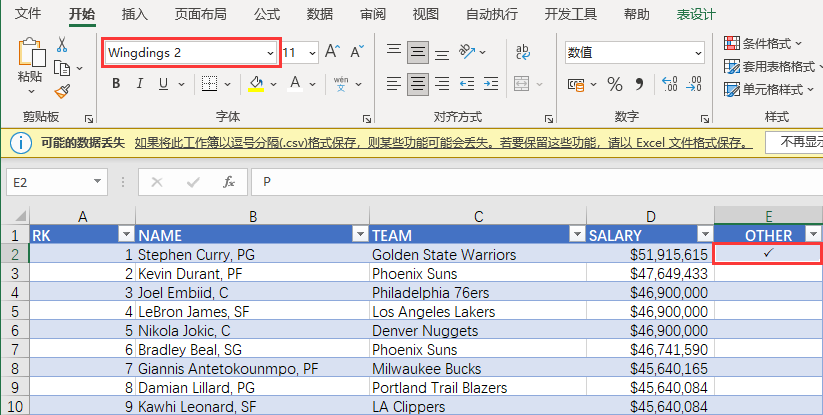Decrease decimal places

(x=694, y=84)
